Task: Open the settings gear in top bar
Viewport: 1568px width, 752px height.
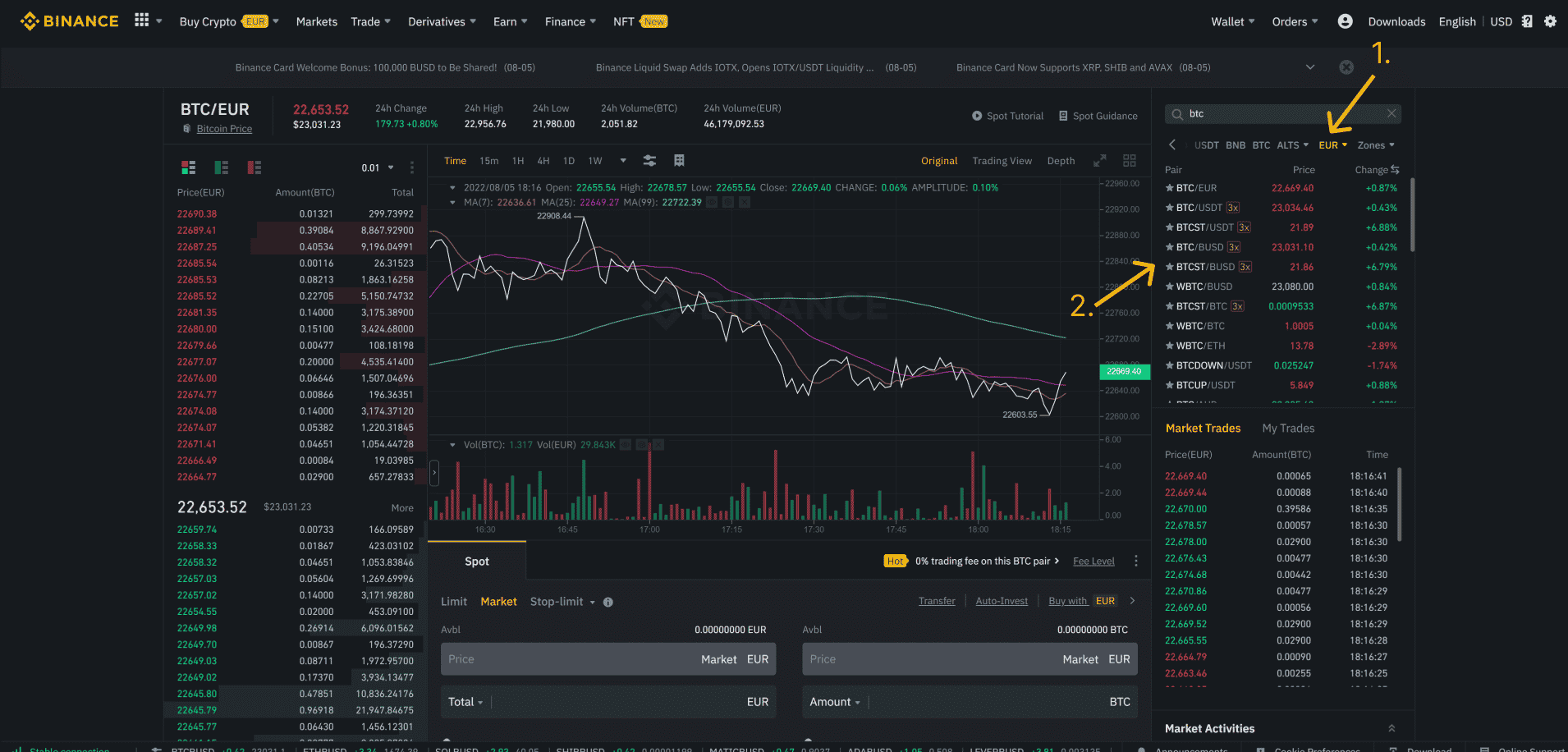Action: pos(1550,21)
